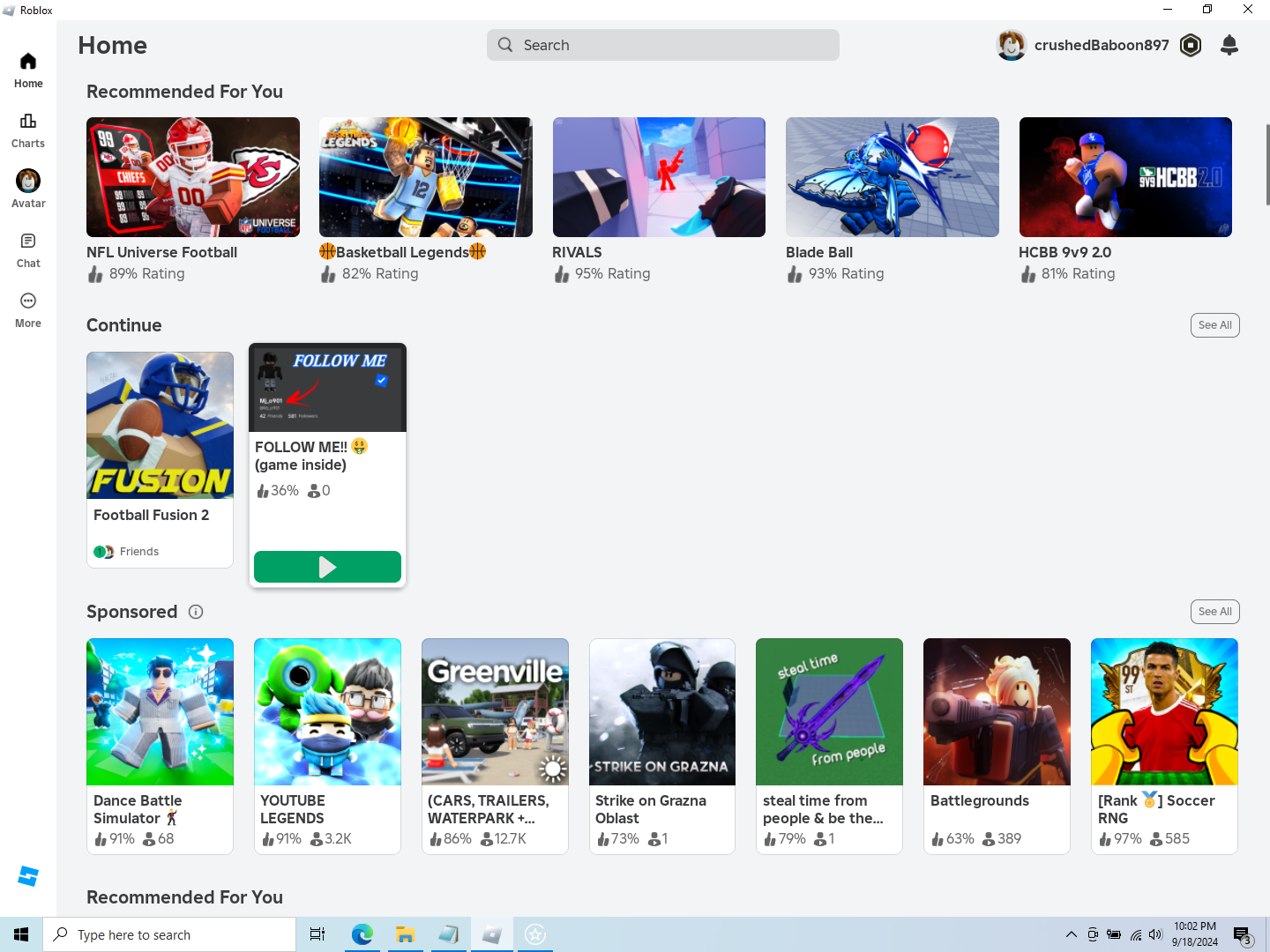Click the taskbar search box

click(169, 934)
